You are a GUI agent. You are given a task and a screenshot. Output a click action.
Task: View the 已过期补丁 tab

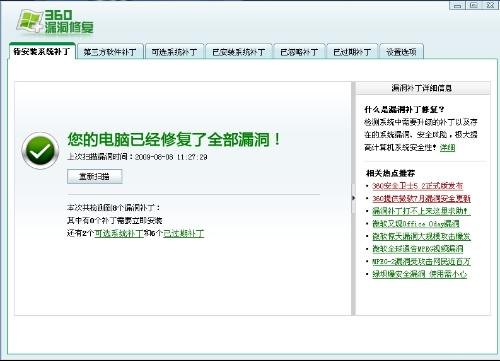(x=352, y=52)
